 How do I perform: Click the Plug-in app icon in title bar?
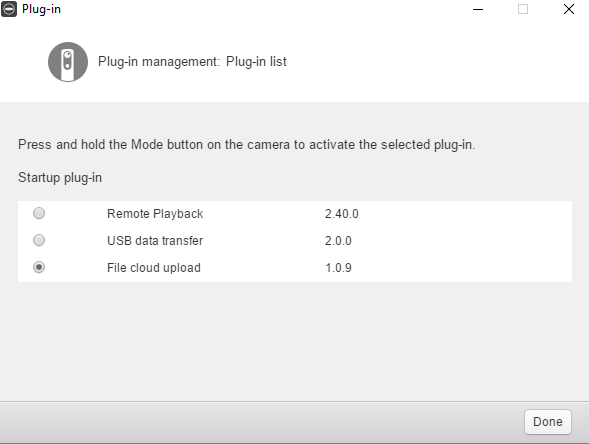coord(9,9)
